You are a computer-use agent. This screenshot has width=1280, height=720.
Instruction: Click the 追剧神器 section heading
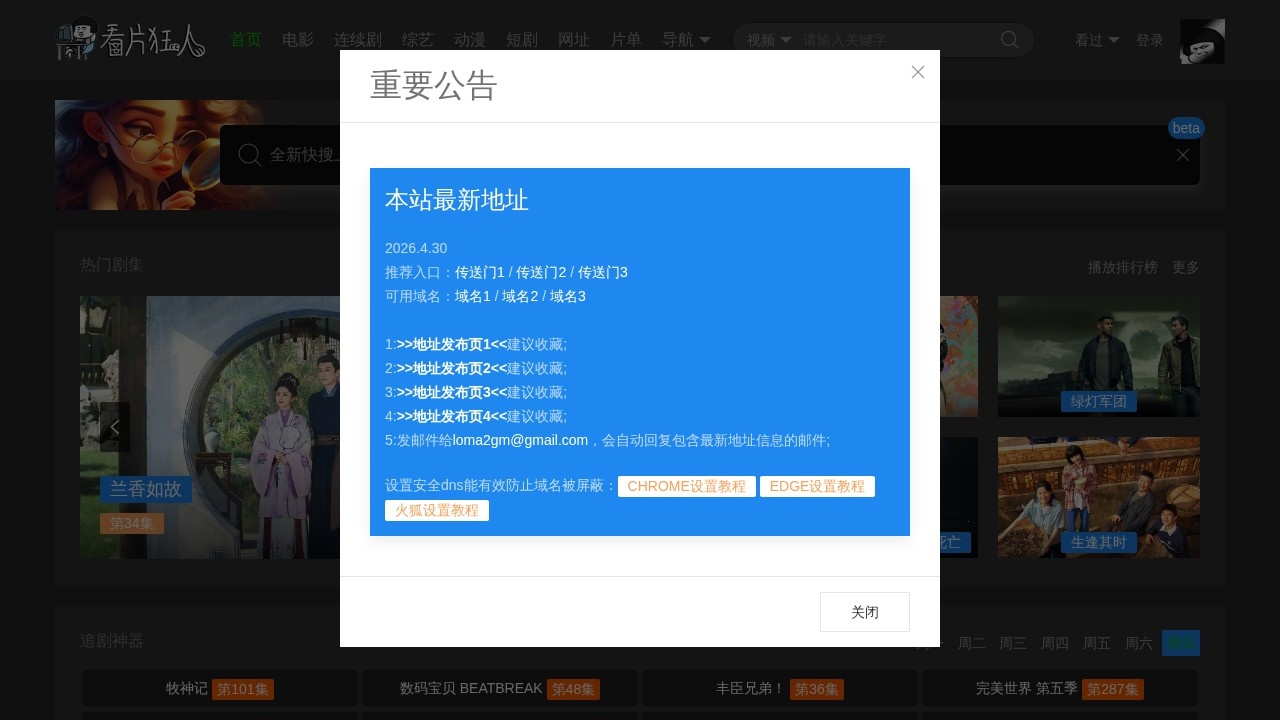[x=112, y=641]
